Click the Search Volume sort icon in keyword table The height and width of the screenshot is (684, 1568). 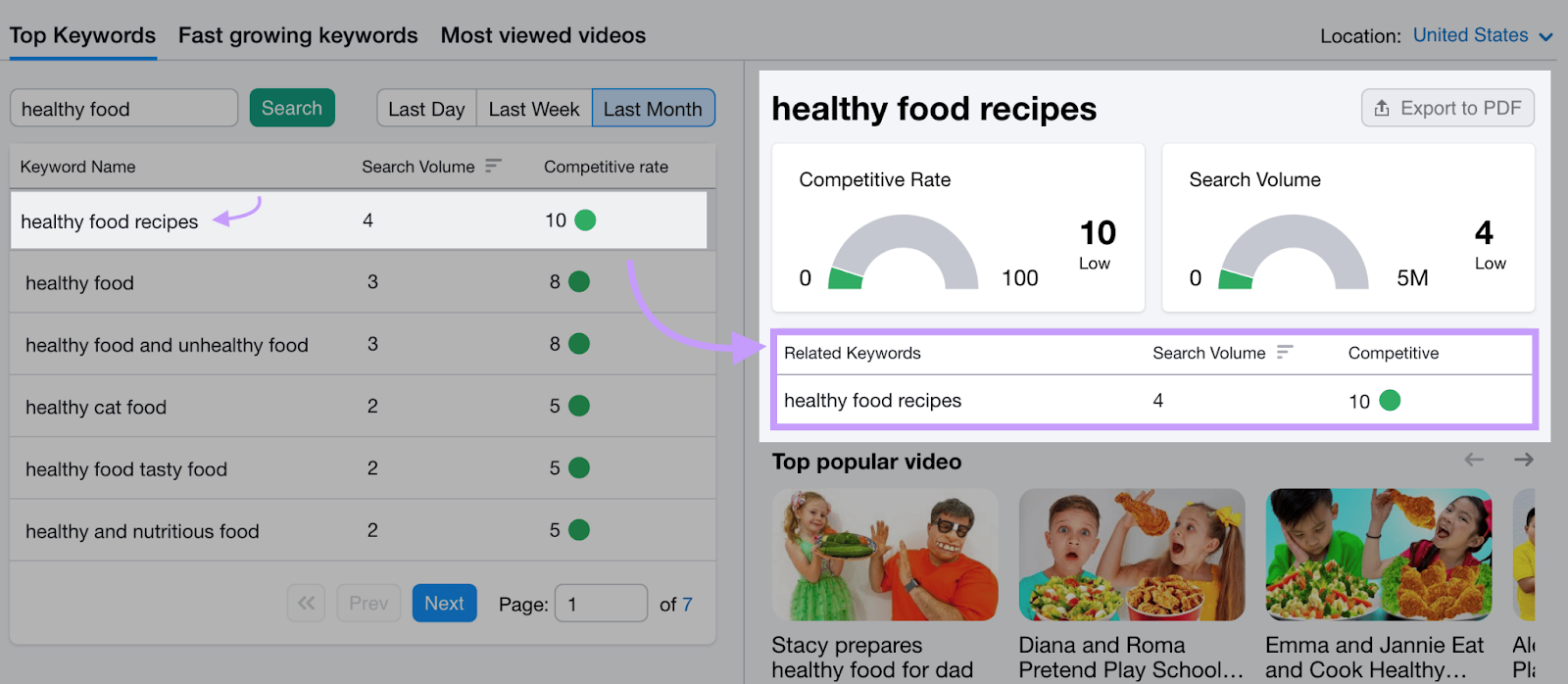click(493, 166)
